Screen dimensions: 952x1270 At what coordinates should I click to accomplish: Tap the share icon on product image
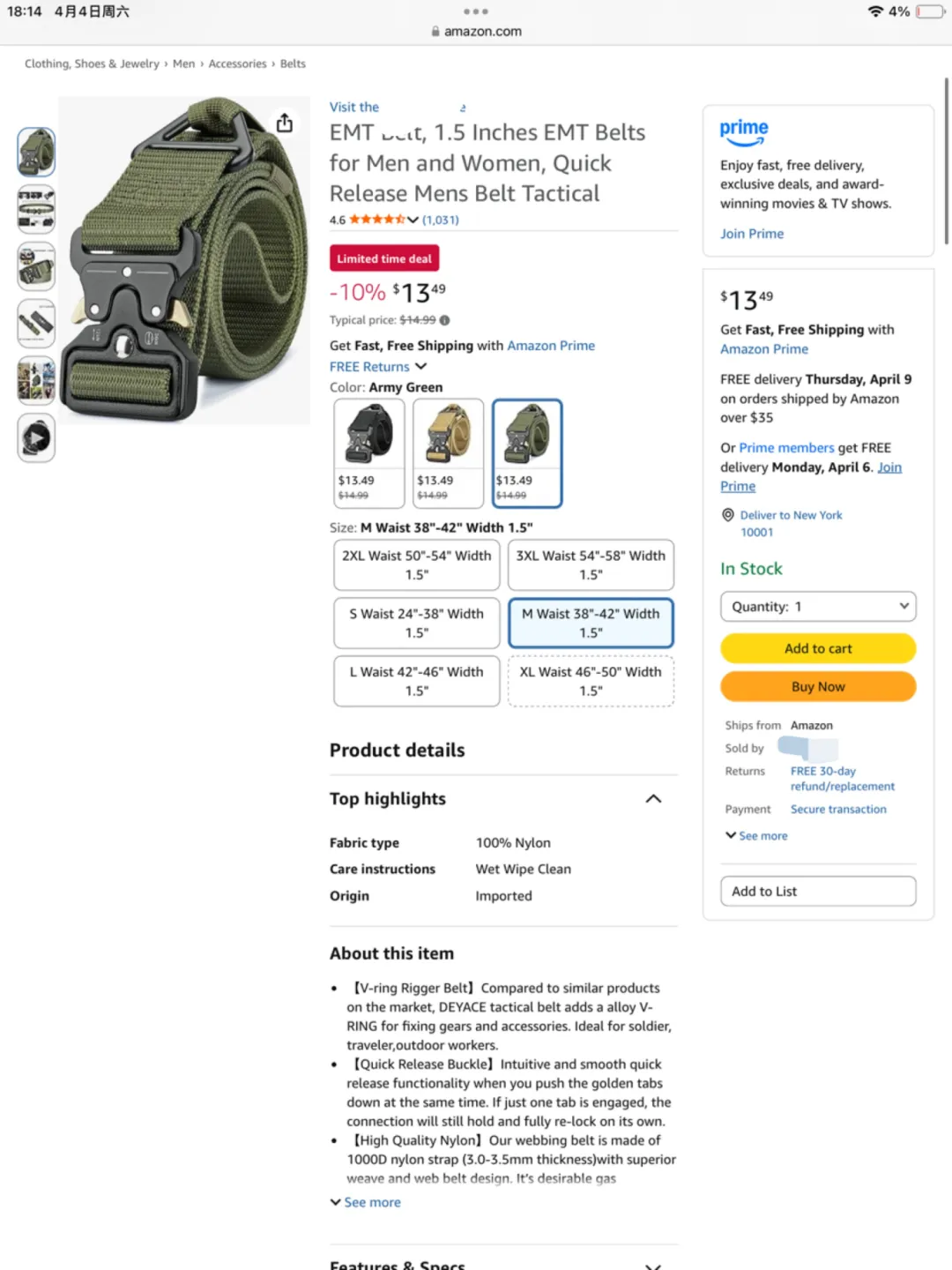pyautogui.click(x=284, y=123)
